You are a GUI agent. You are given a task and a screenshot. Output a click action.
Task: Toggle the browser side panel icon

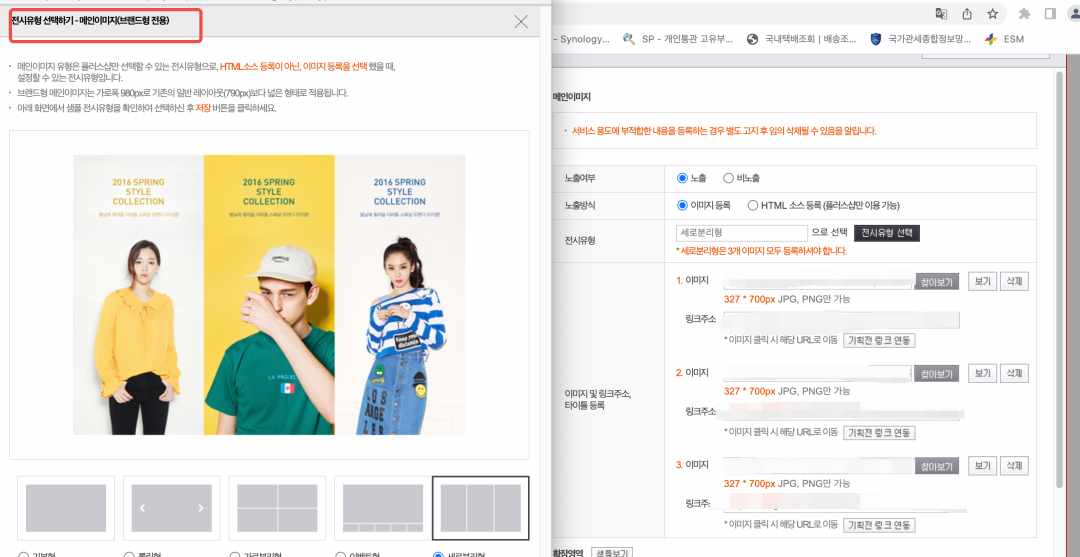(1050, 14)
